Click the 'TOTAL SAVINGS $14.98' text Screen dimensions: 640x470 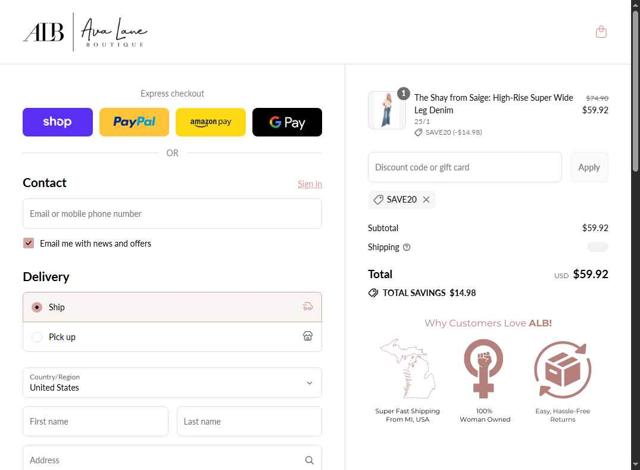(x=429, y=293)
